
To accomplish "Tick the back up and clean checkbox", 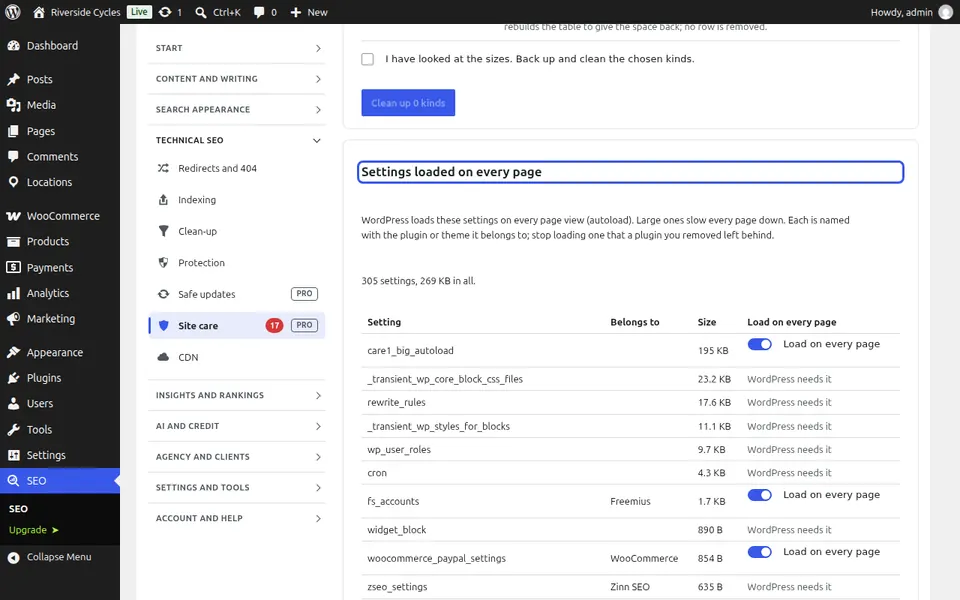I will click(x=367, y=59).
